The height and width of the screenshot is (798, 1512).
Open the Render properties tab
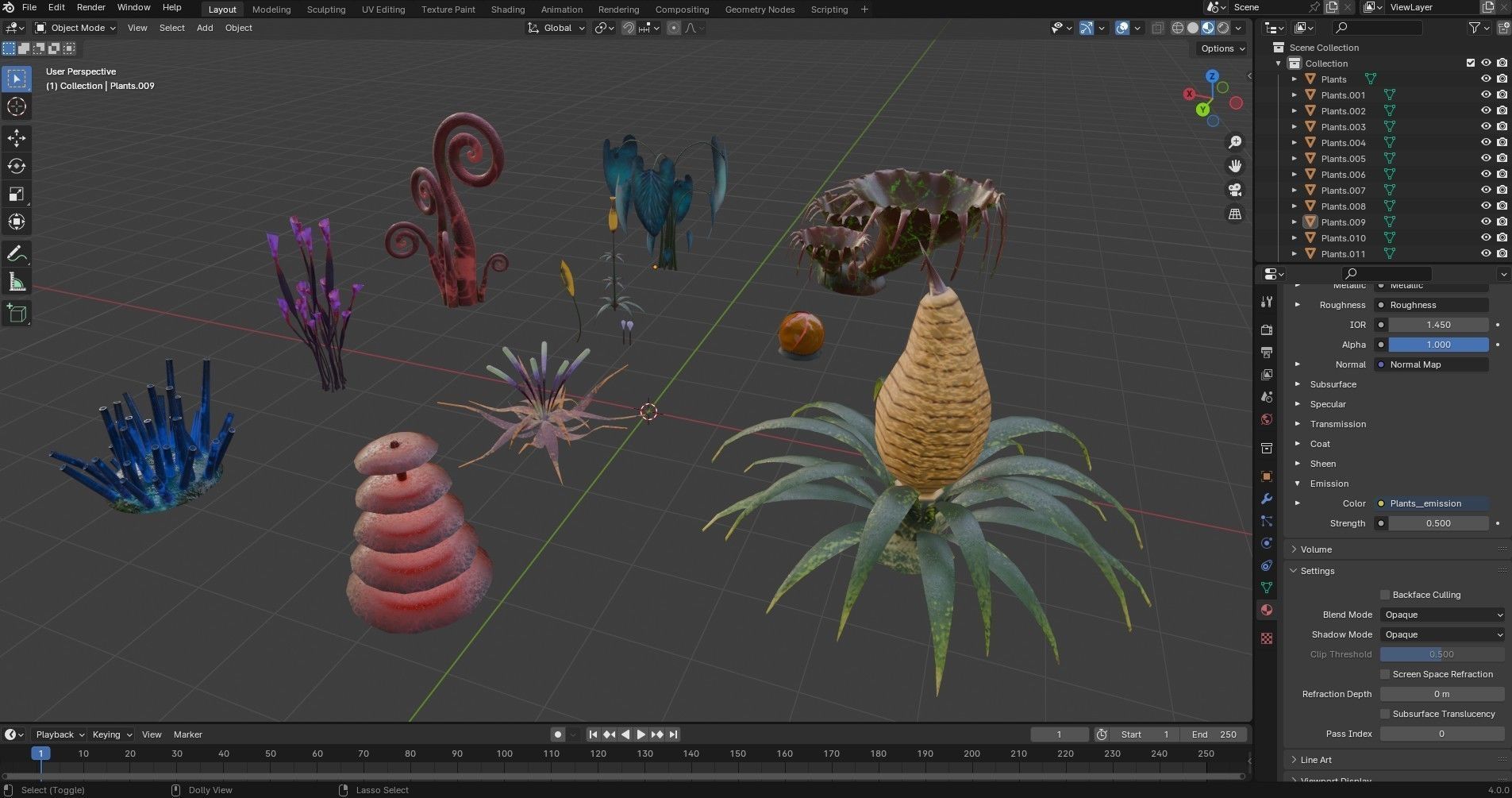(x=1267, y=330)
